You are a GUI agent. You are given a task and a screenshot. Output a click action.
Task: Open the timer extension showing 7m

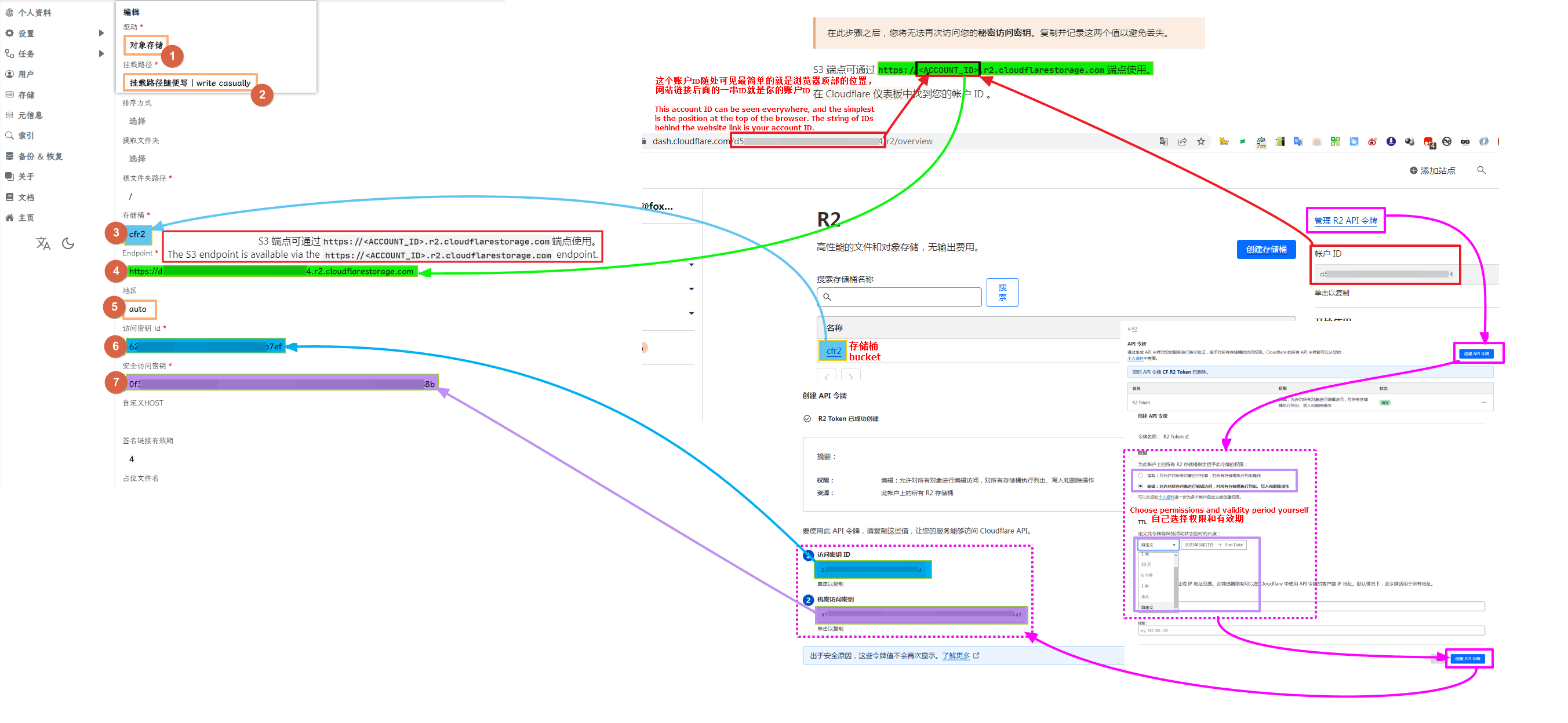click(1261, 142)
